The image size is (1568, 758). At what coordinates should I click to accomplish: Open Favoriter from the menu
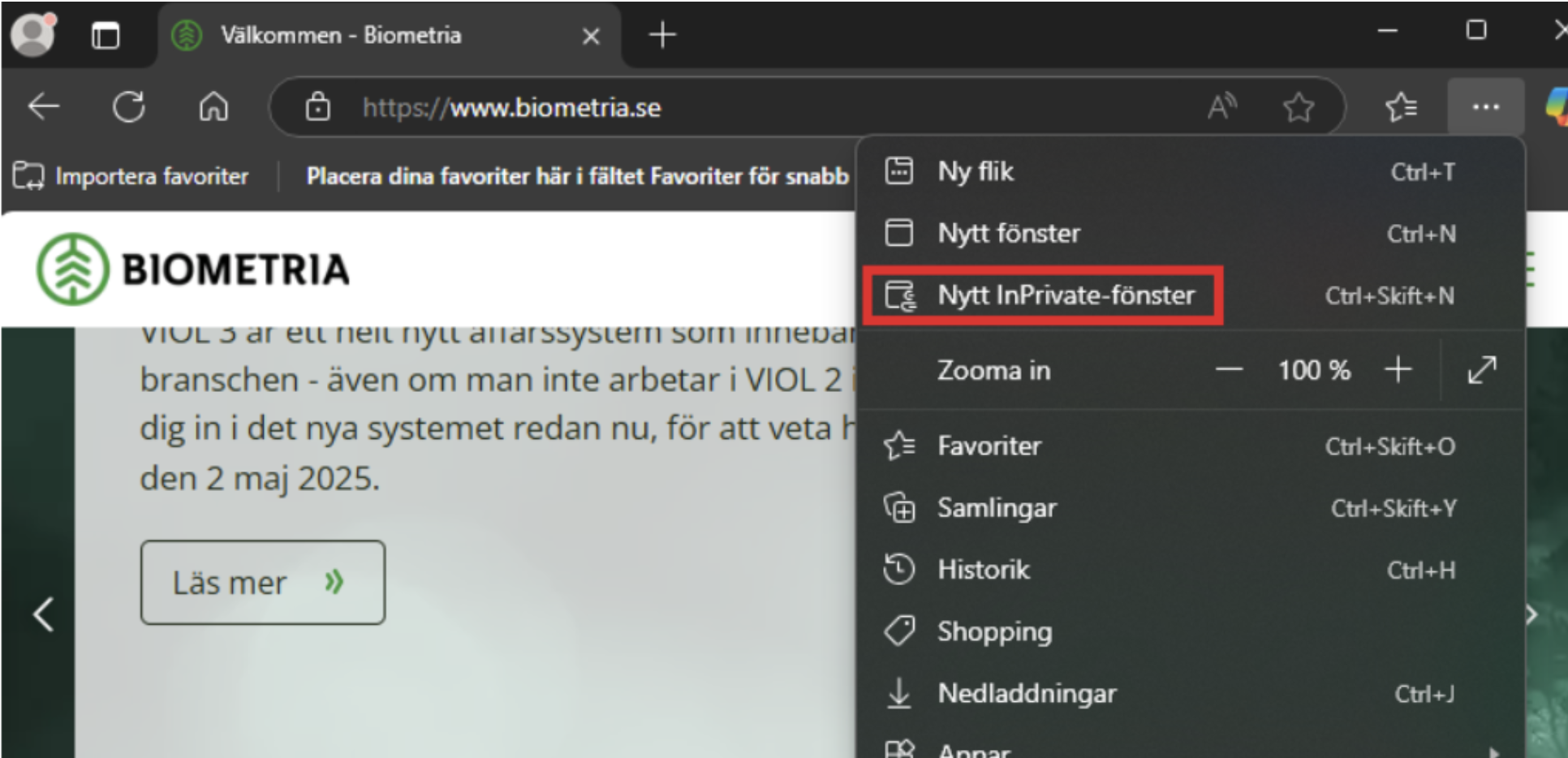pyautogui.click(x=1190, y=446)
